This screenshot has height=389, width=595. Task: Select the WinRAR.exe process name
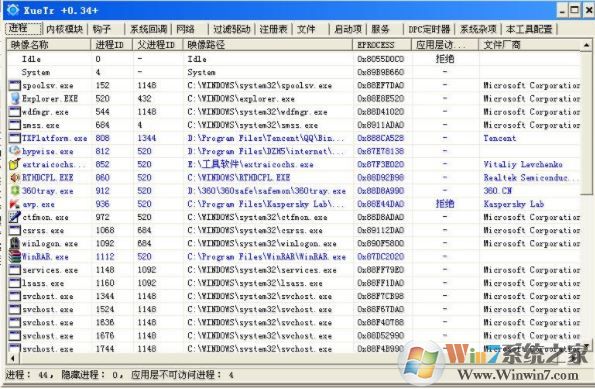[x=45, y=257]
